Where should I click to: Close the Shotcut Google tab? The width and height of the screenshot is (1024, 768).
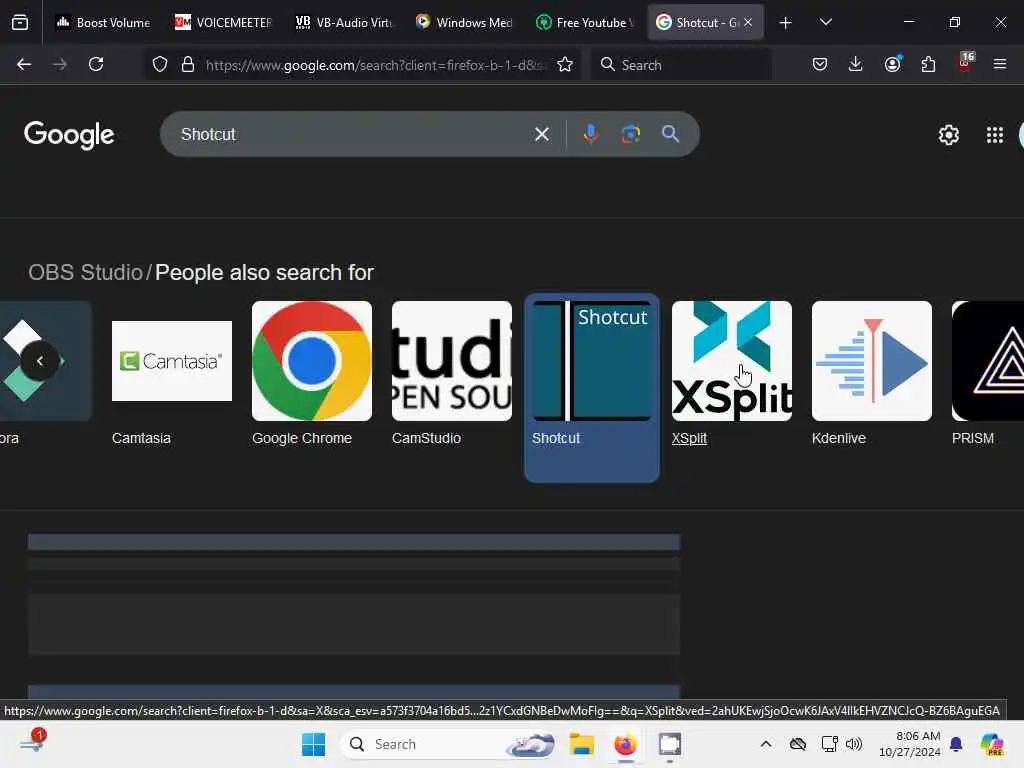[748, 22]
